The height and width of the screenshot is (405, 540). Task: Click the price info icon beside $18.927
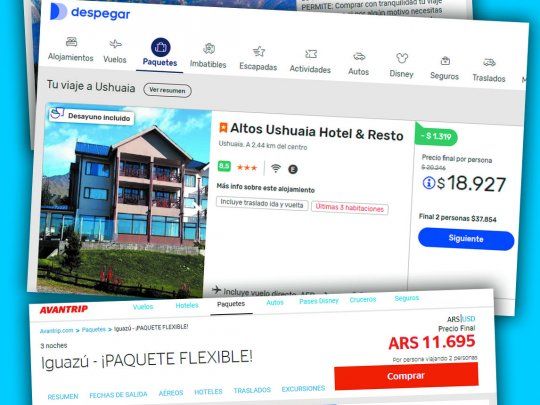(x=429, y=183)
